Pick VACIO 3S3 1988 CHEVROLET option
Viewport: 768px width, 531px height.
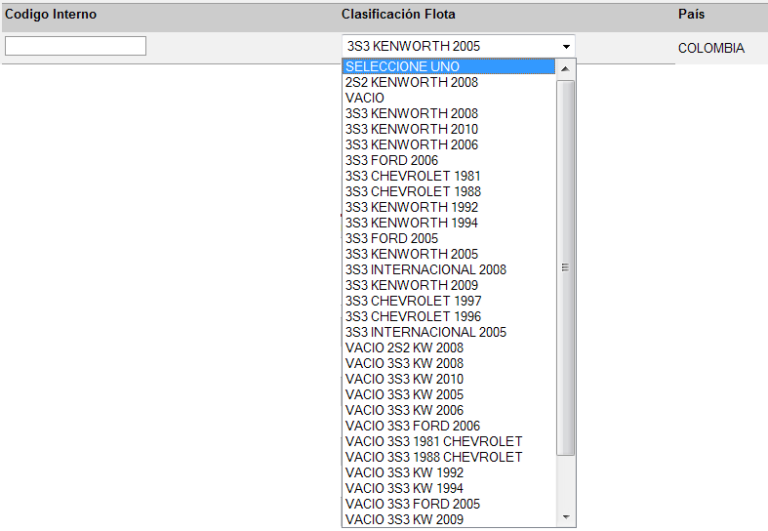tap(433, 457)
